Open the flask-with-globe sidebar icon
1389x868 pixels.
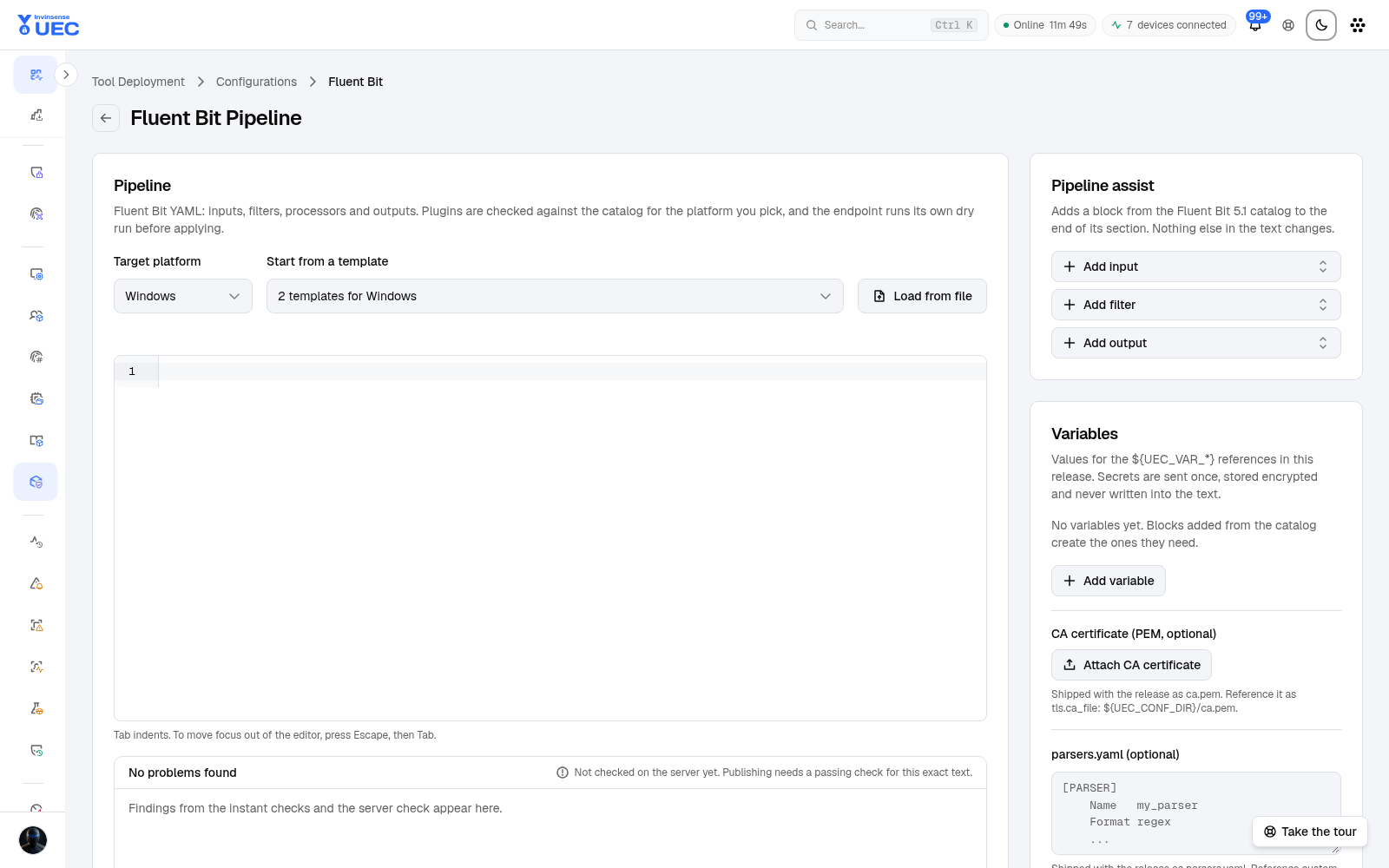point(36,708)
